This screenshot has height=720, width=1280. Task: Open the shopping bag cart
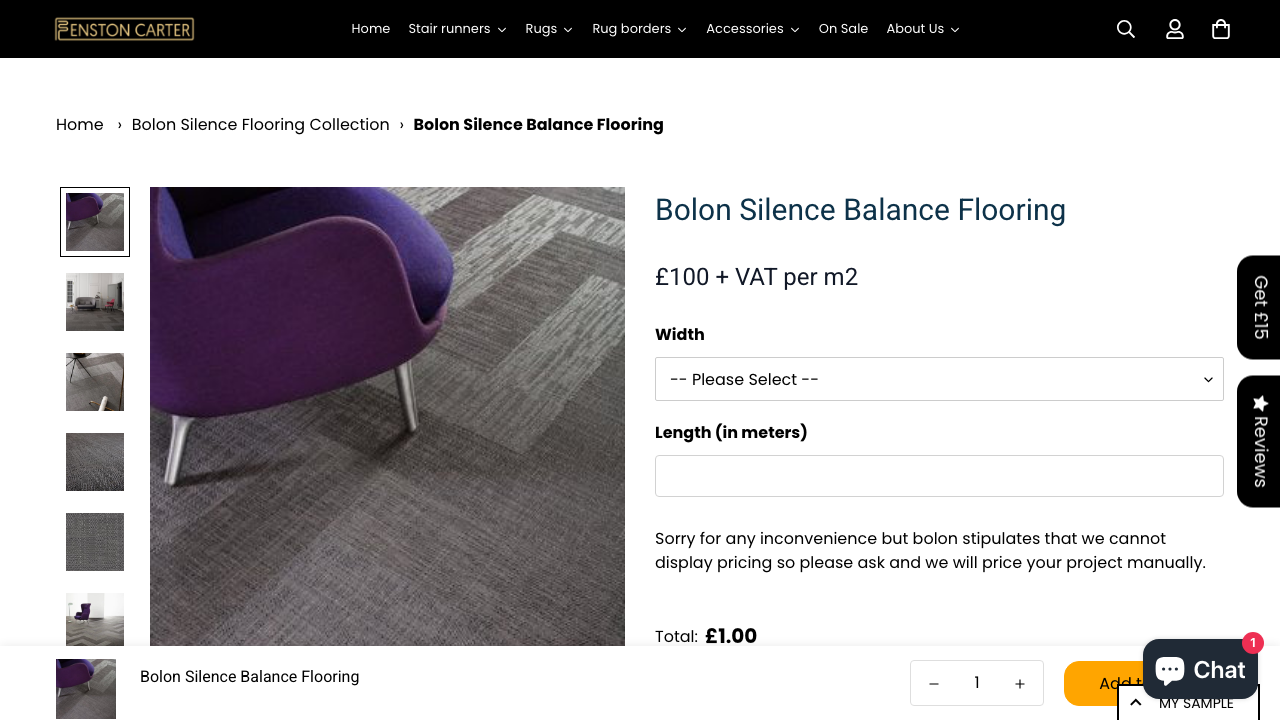tap(1220, 28)
